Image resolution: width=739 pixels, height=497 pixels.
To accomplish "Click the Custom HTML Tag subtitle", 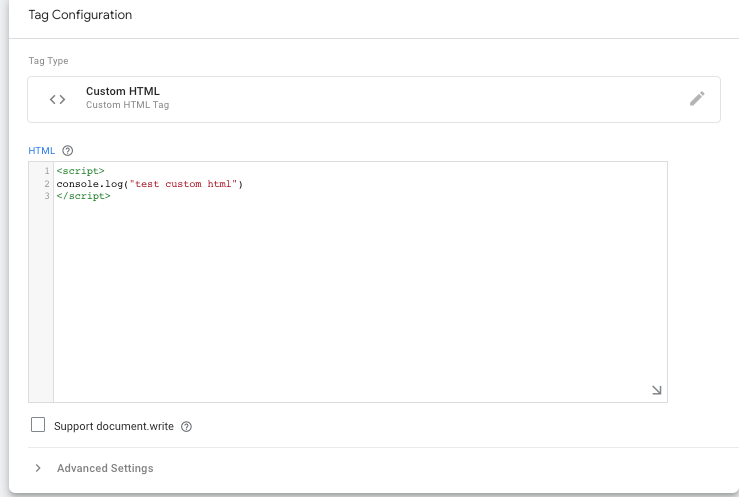I will pos(127,105).
